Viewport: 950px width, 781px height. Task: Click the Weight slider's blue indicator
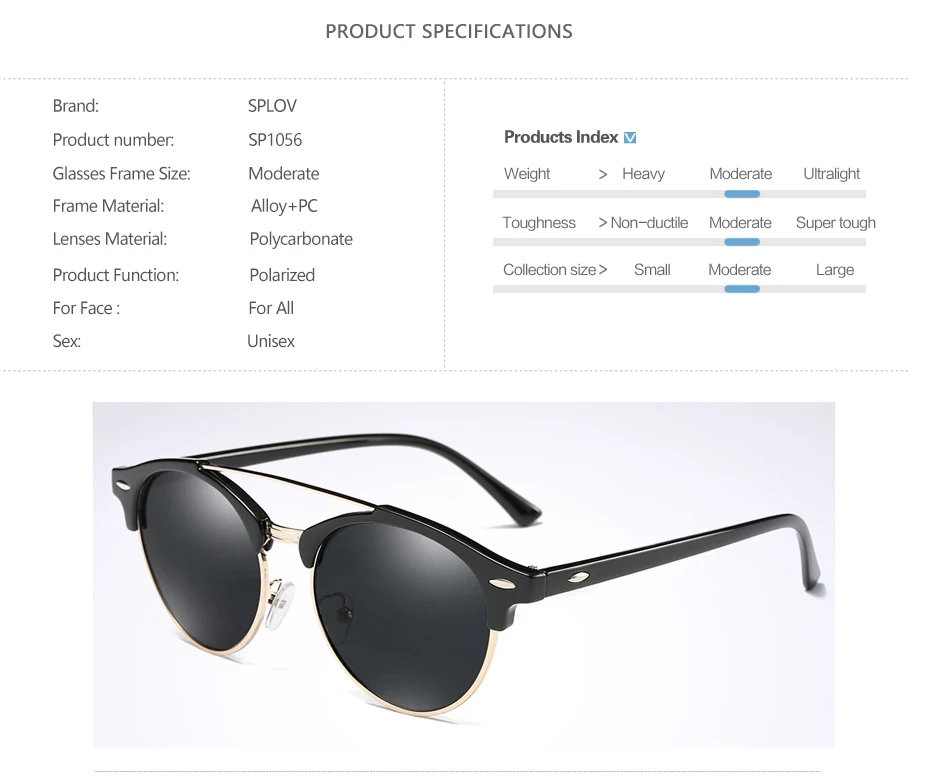click(x=742, y=194)
